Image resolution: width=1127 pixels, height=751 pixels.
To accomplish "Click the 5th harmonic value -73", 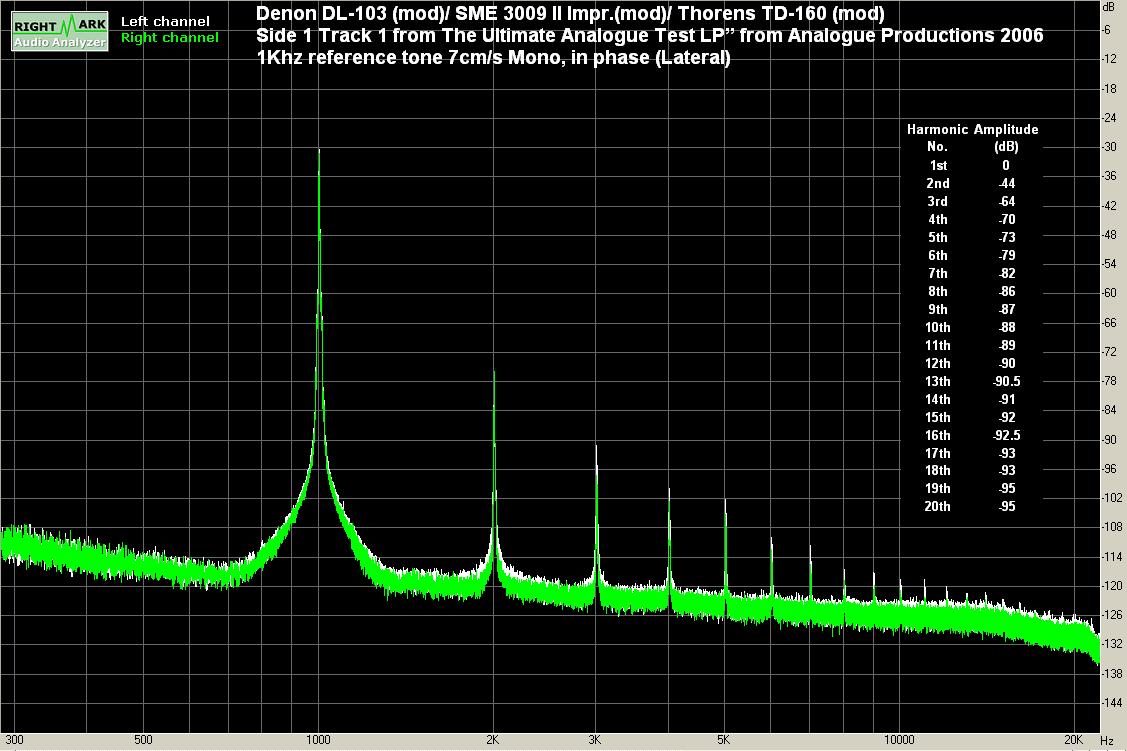I will click(1006, 237).
